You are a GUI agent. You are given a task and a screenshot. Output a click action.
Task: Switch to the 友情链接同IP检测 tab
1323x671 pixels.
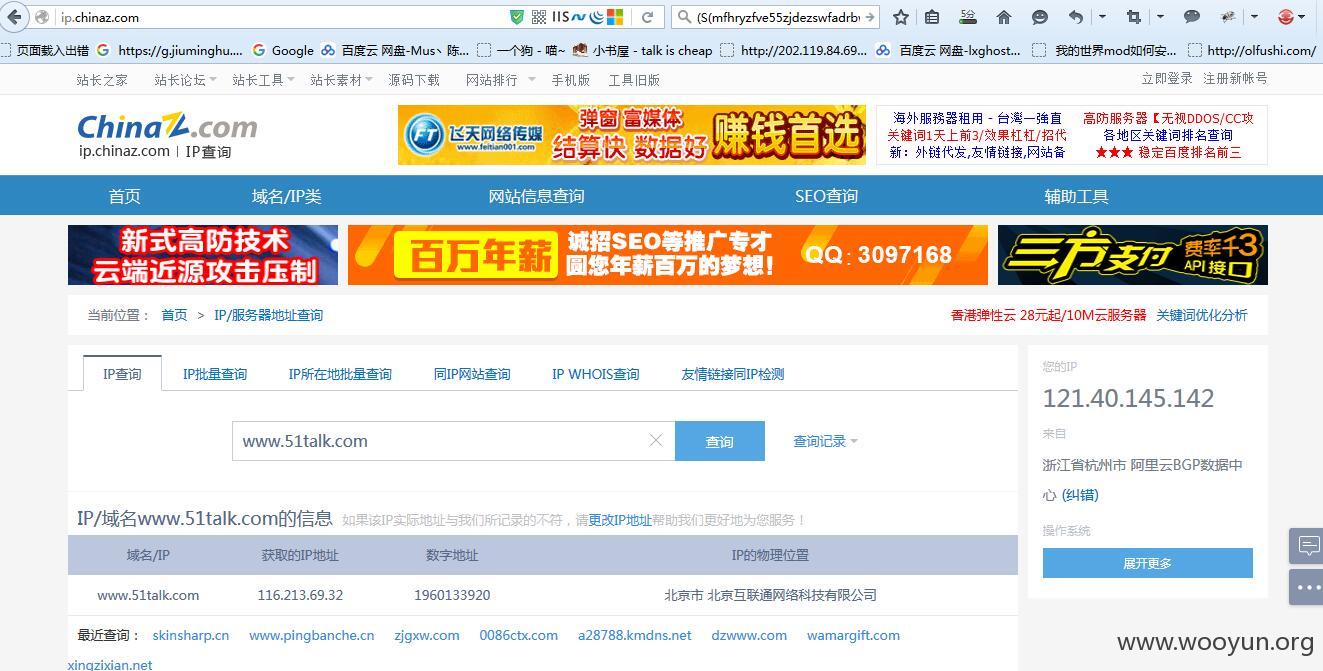(733, 374)
